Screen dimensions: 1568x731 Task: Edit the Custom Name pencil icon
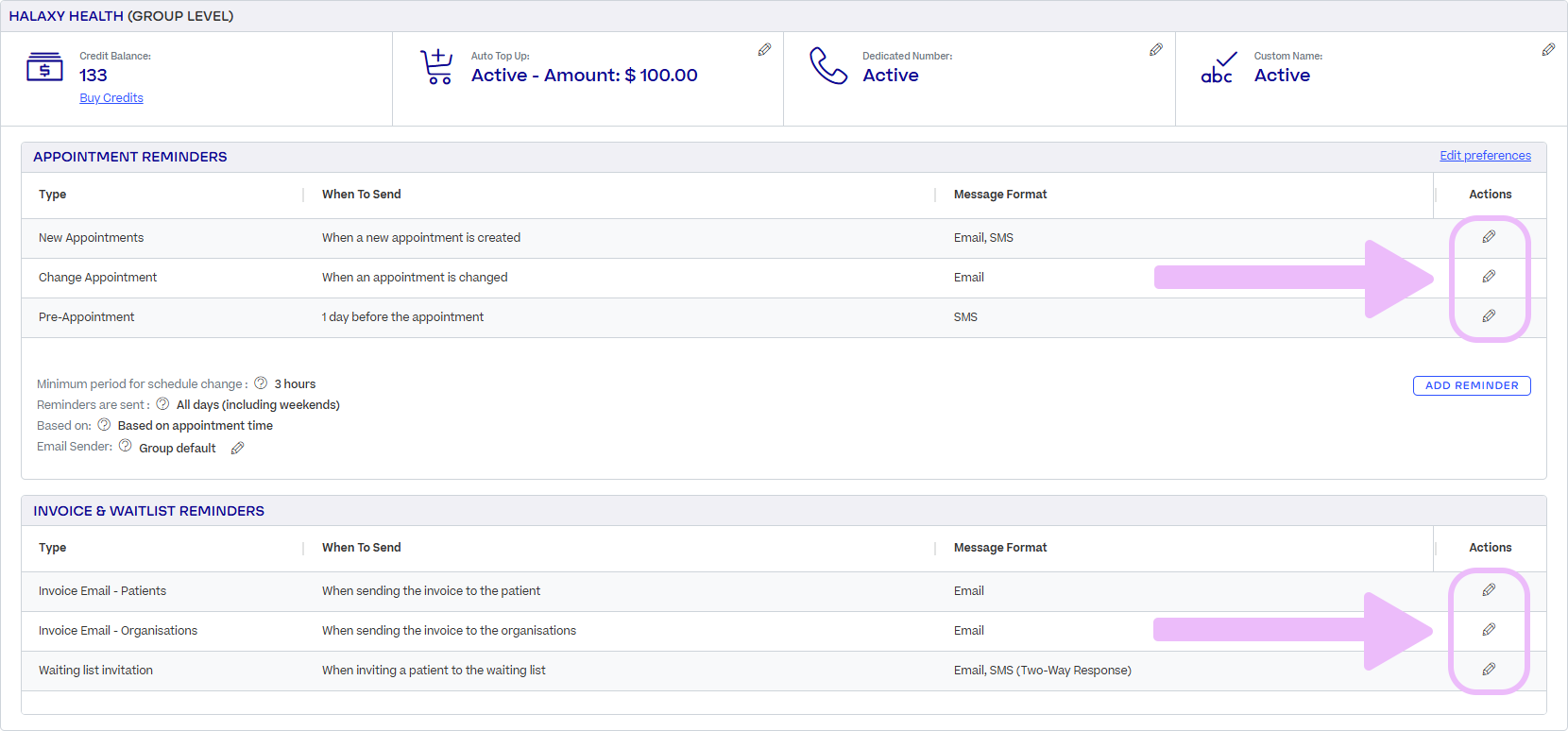[x=1548, y=50]
